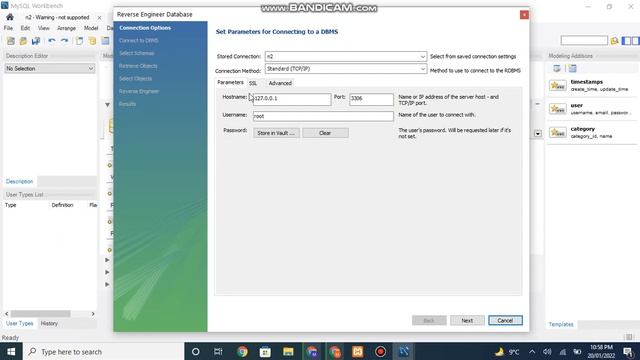
Task: Toggle the sidebar panel view icon
Action: click(x=626, y=41)
